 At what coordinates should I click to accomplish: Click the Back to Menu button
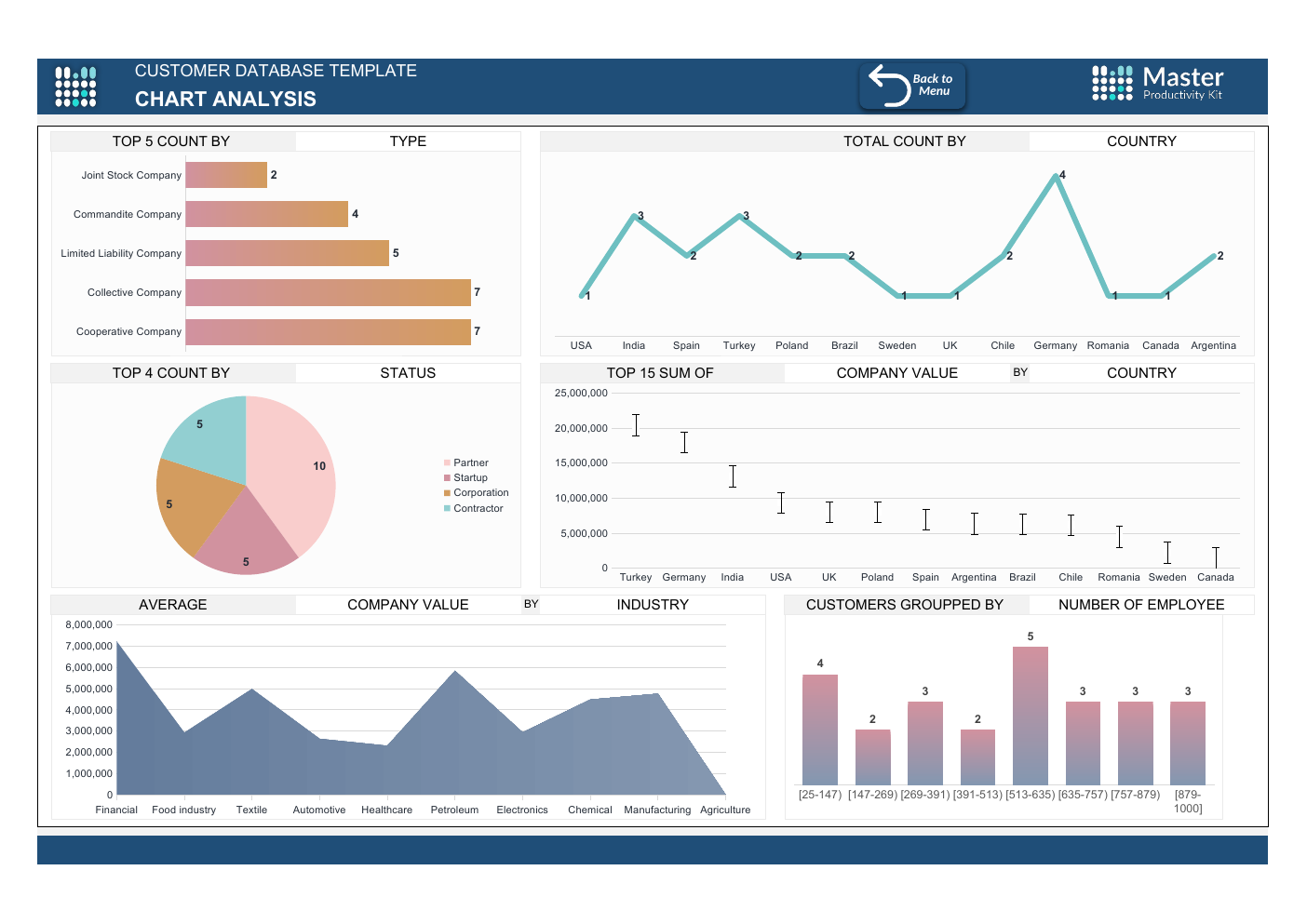pyautogui.click(x=912, y=87)
